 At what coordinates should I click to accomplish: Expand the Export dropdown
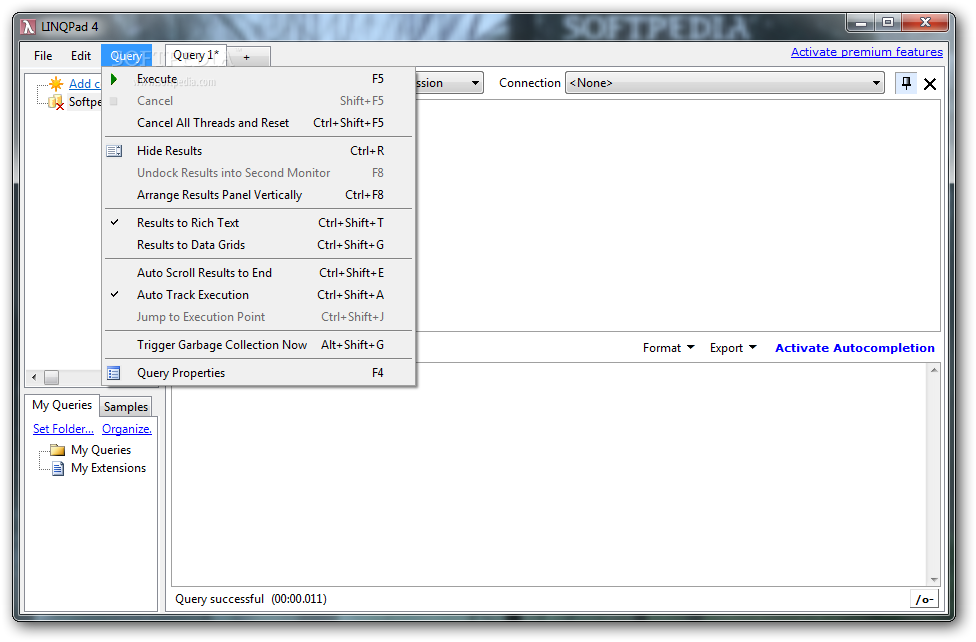pos(733,348)
